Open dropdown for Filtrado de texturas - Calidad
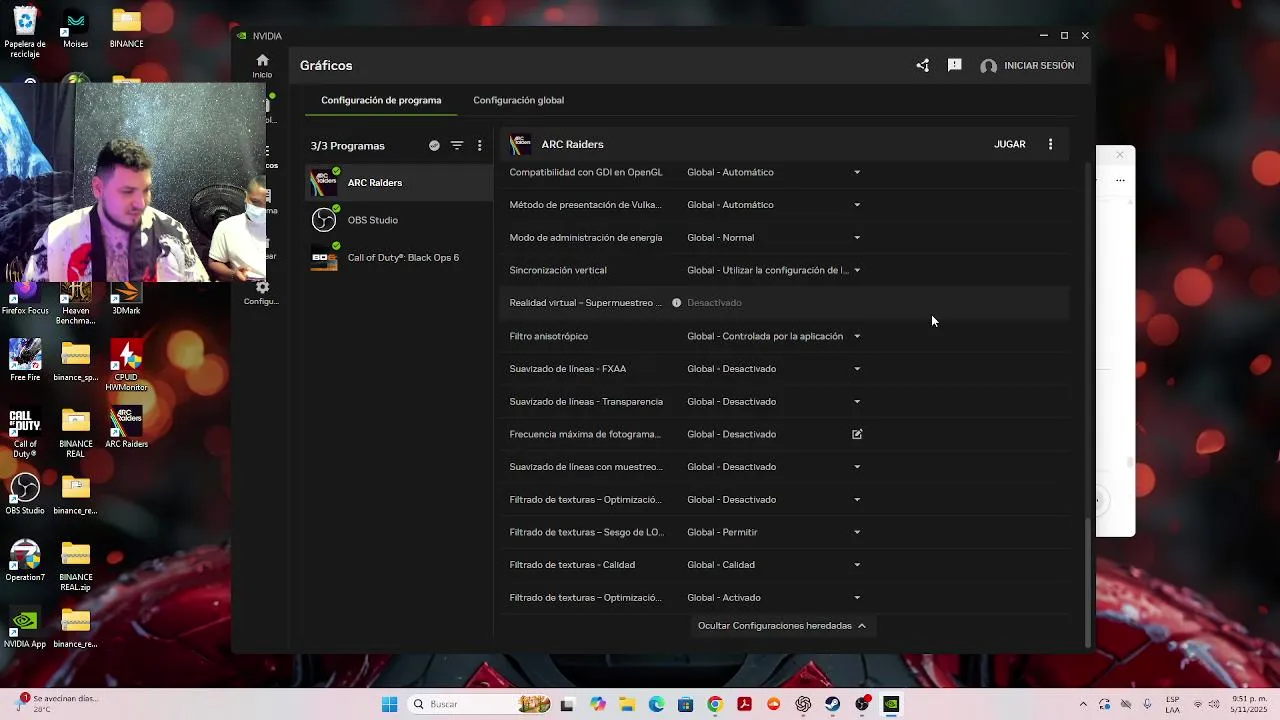 pyautogui.click(x=857, y=565)
